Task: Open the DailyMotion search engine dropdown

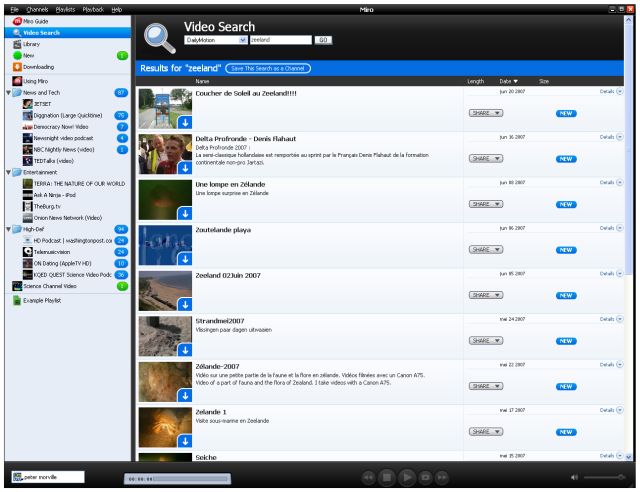Action: tap(216, 40)
